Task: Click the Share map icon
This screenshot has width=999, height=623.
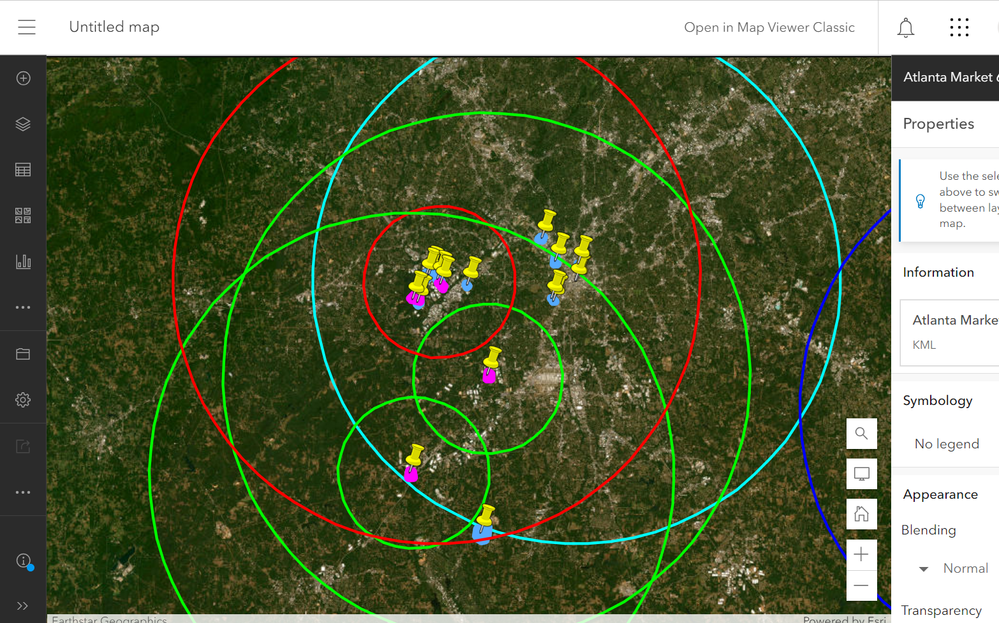Action: tap(23, 447)
